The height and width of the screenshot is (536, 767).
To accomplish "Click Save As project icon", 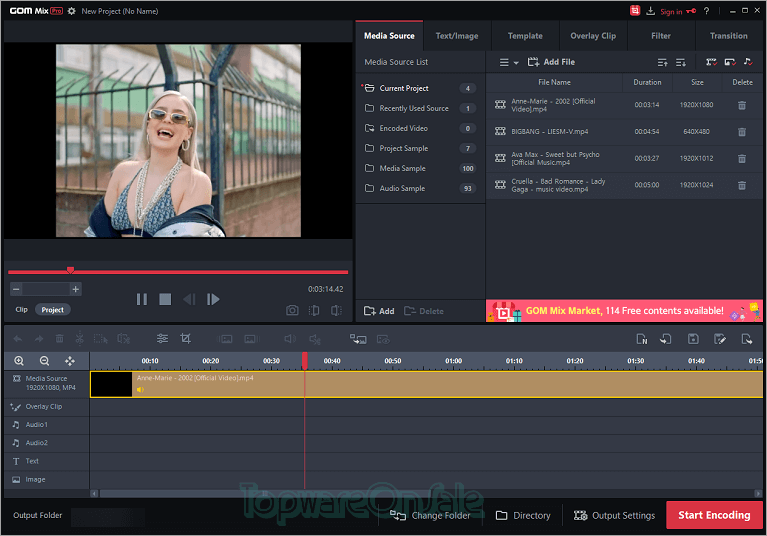I will click(720, 339).
